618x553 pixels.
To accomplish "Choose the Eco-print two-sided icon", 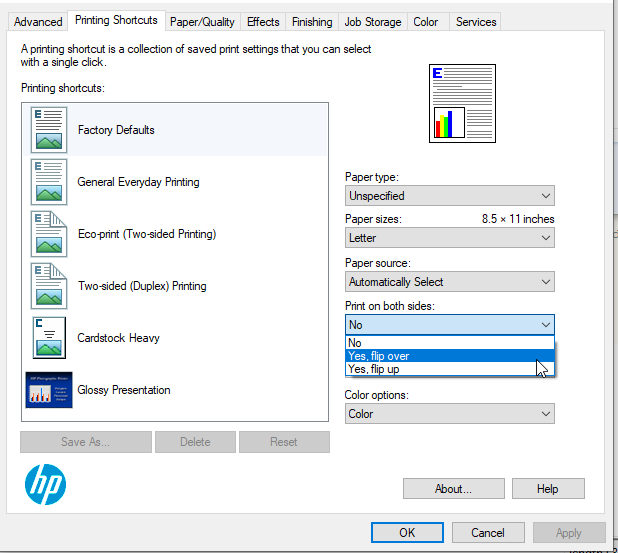I will pos(48,234).
